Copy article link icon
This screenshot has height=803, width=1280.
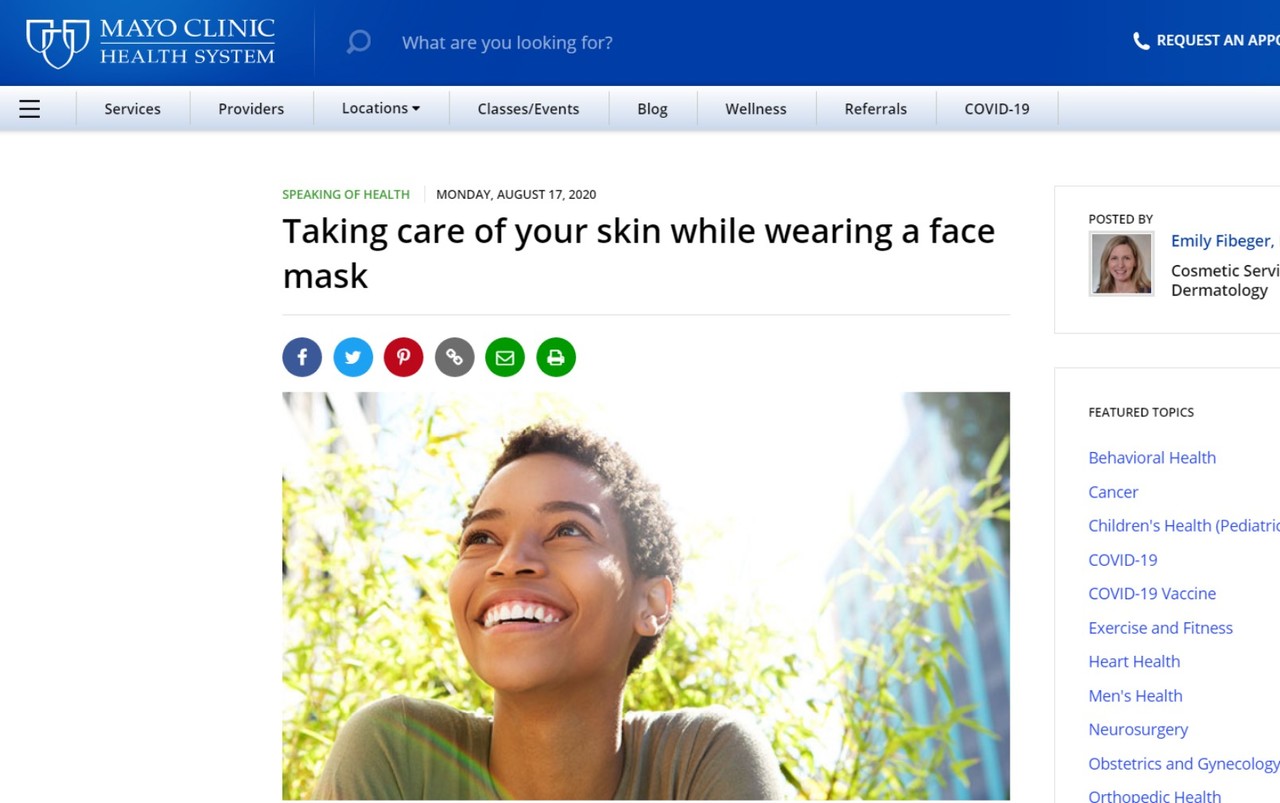point(454,357)
